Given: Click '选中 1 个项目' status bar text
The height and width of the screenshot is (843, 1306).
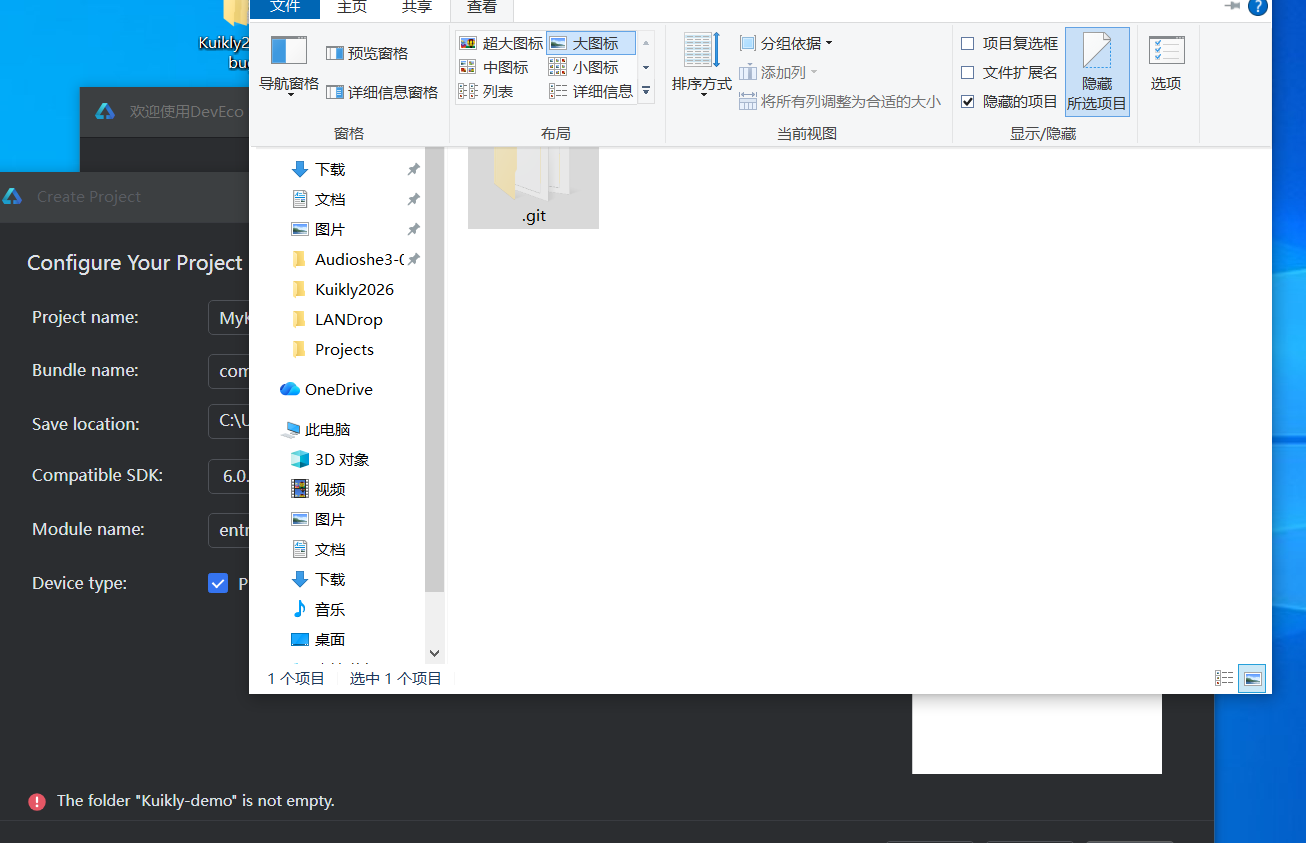Looking at the screenshot, I should 395,678.
